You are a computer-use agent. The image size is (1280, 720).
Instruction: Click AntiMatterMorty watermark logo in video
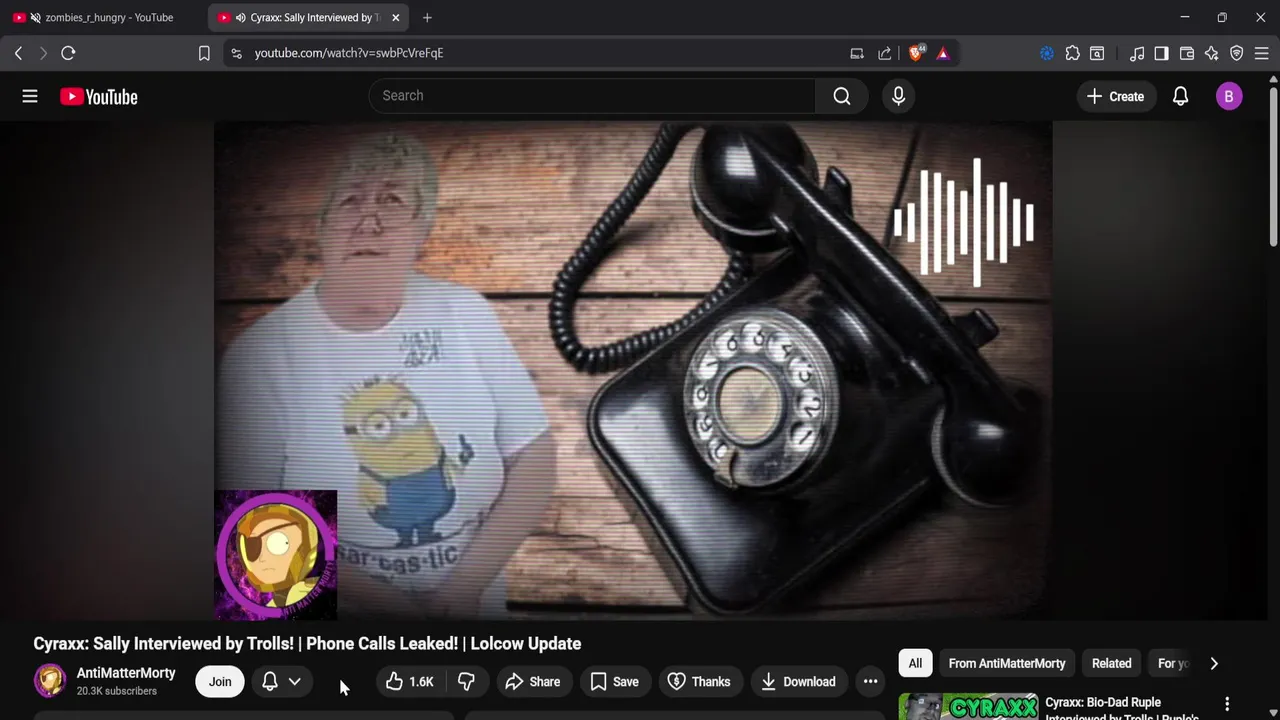point(276,554)
